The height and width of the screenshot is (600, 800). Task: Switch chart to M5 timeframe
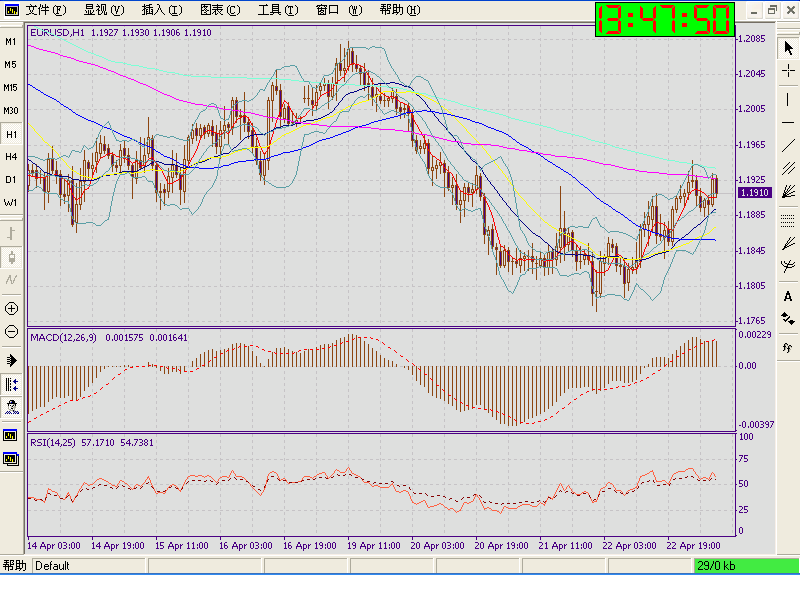pos(11,64)
